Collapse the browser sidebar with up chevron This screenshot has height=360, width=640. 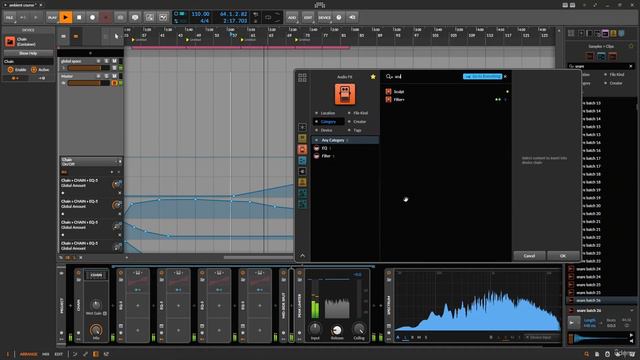tap(302, 256)
